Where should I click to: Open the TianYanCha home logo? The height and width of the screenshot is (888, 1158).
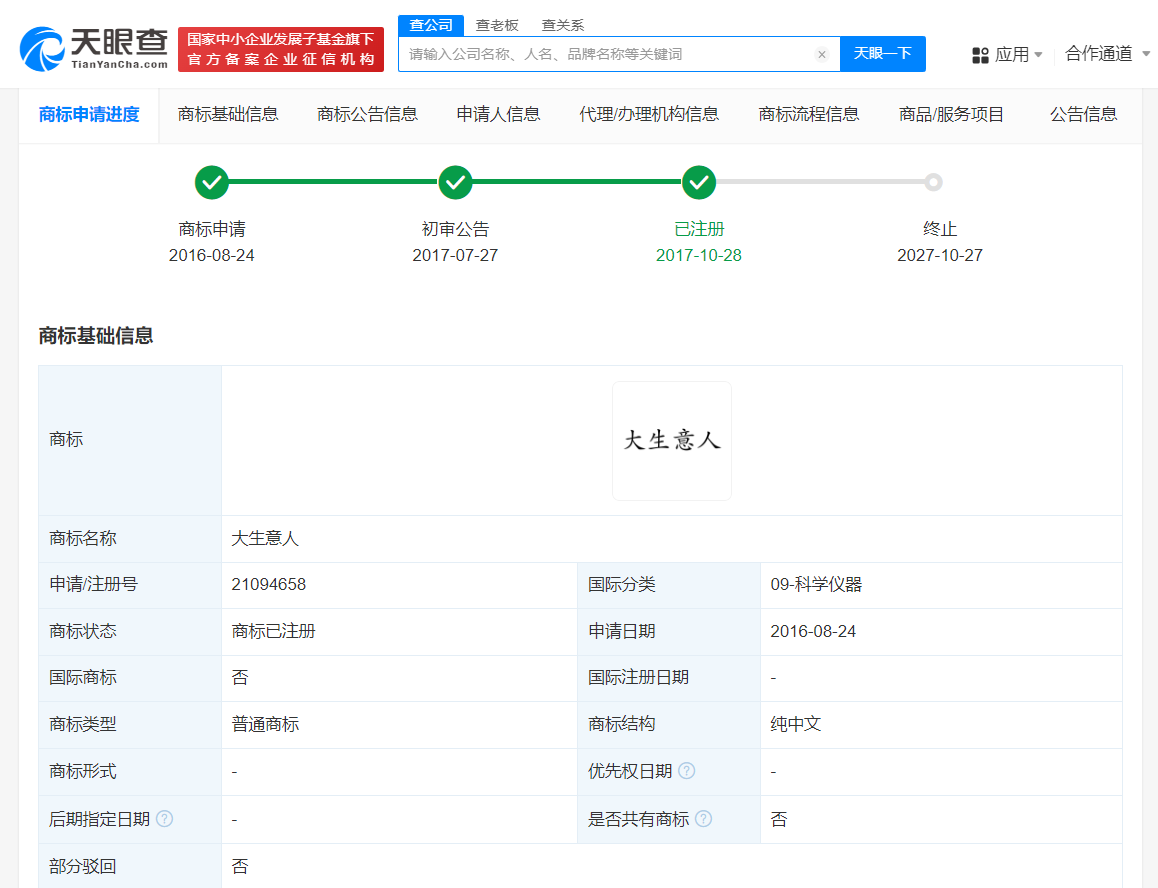pos(94,49)
